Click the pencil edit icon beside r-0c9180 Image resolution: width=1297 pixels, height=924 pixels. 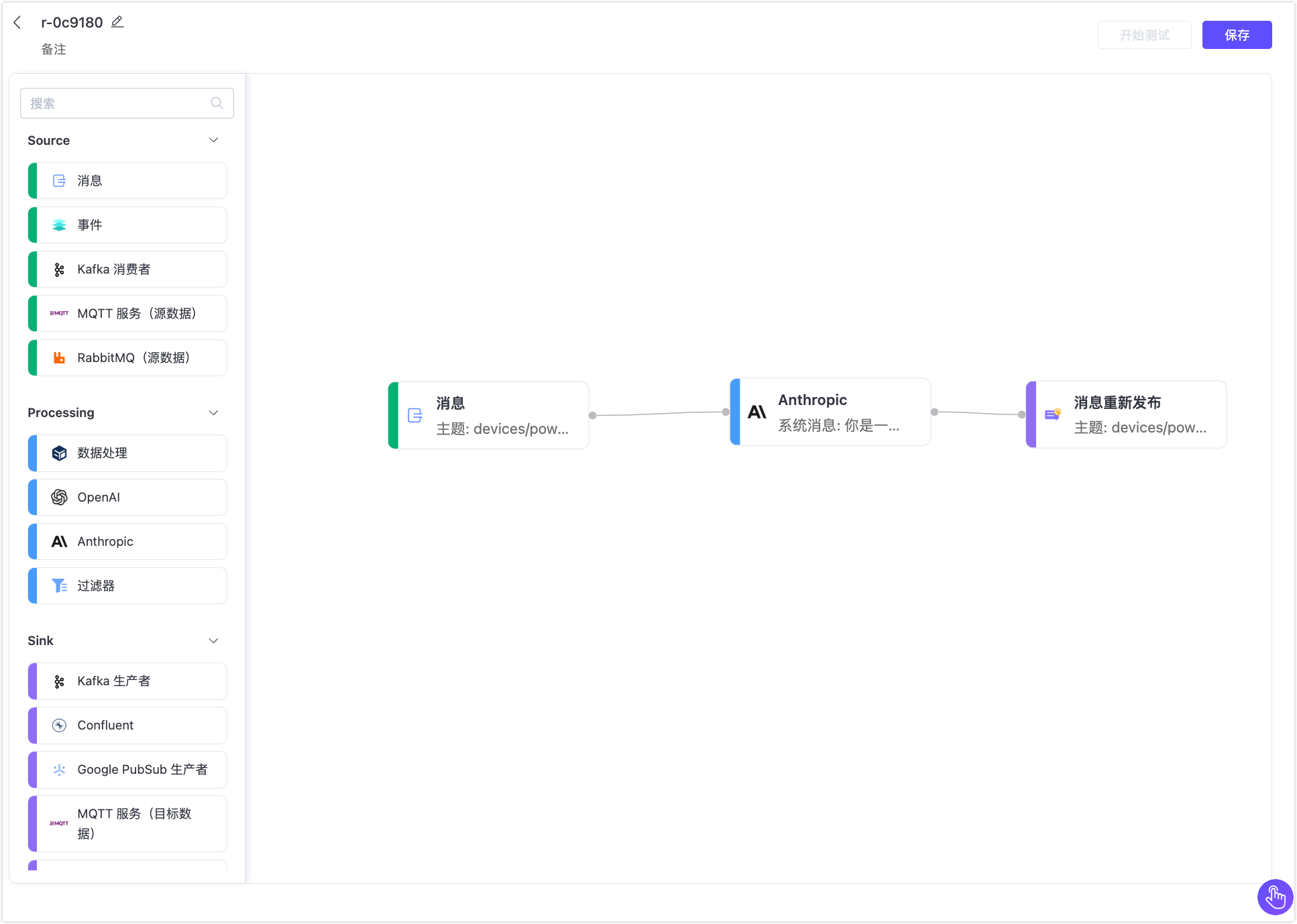pos(117,22)
